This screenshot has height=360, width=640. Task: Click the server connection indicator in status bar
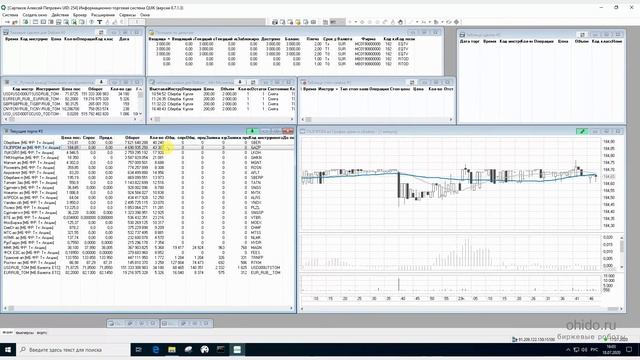point(534,339)
